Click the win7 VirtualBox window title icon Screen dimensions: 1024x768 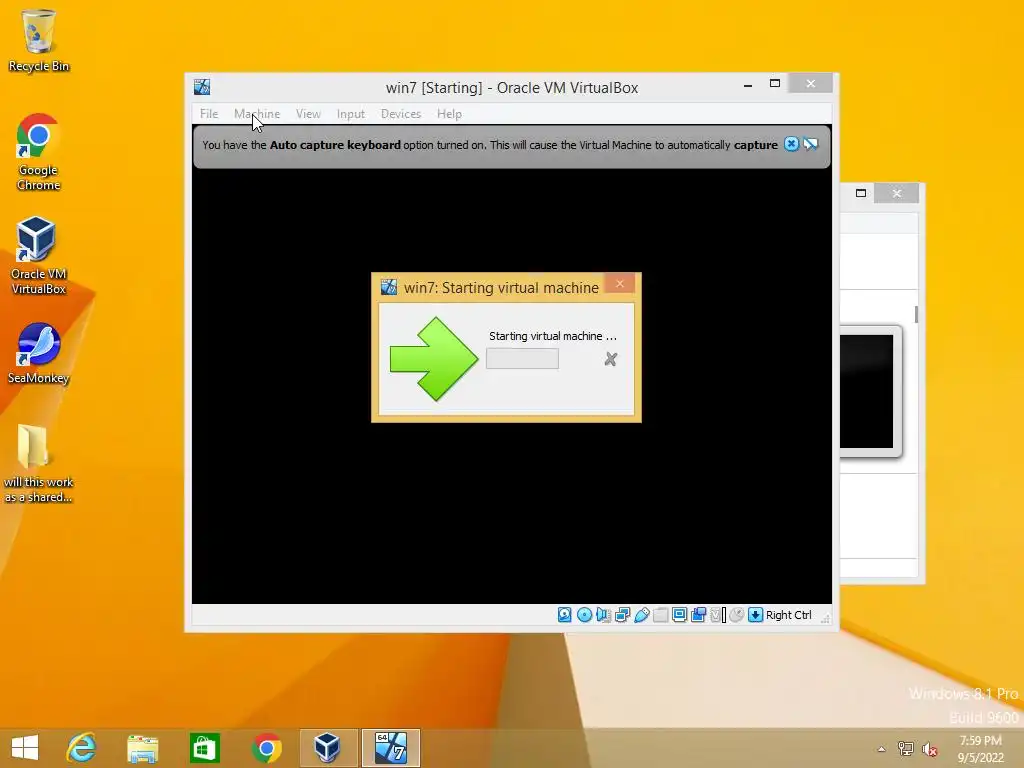pyautogui.click(x=202, y=87)
